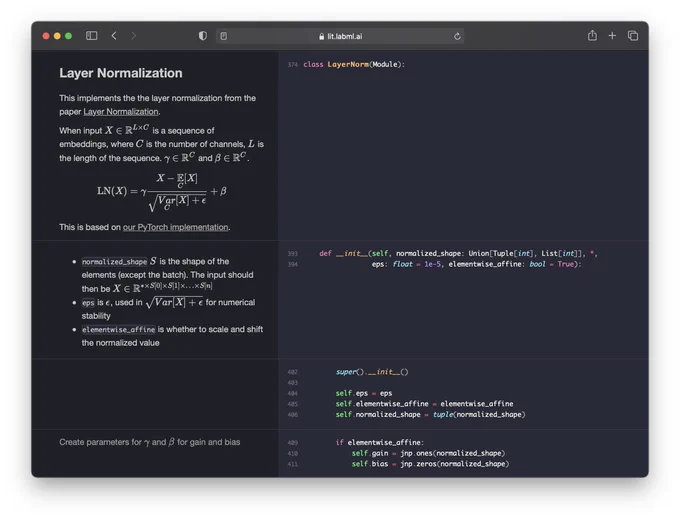
Task: Maximize the window with the green button
Action: [x=69, y=36]
